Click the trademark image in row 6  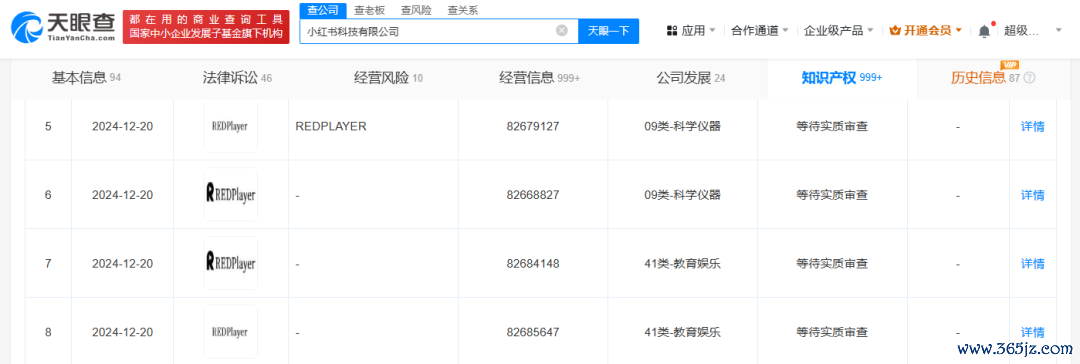click(x=231, y=194)
